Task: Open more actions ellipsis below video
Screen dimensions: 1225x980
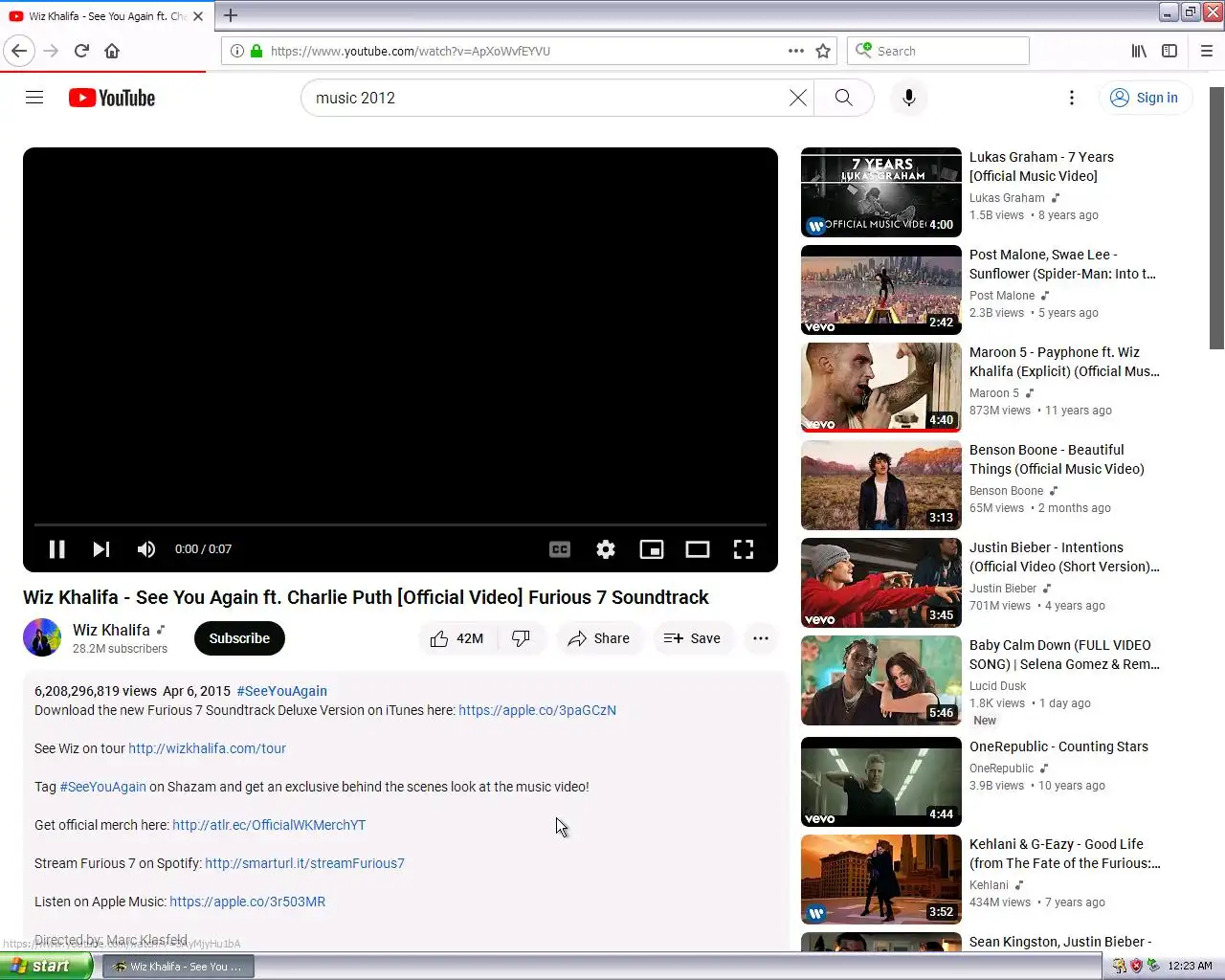Action: tap(761, 638)
